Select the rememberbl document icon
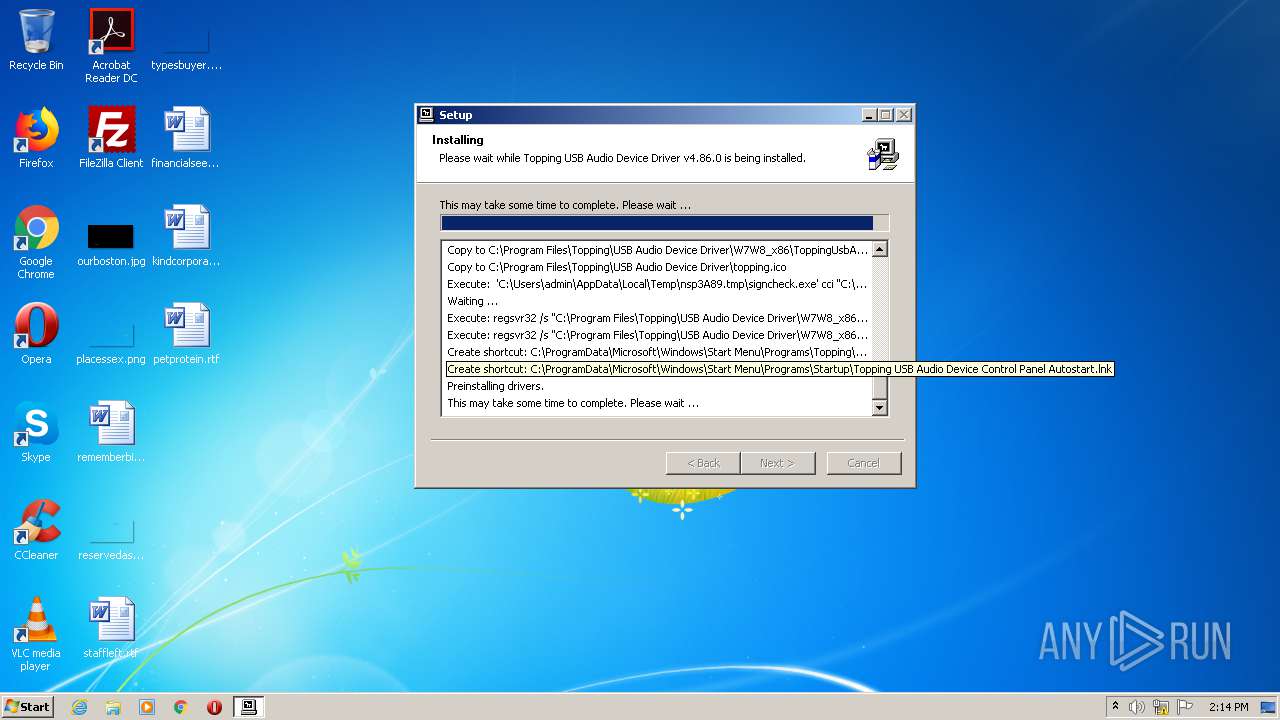 pyautogui.click(x=111, y=432)
